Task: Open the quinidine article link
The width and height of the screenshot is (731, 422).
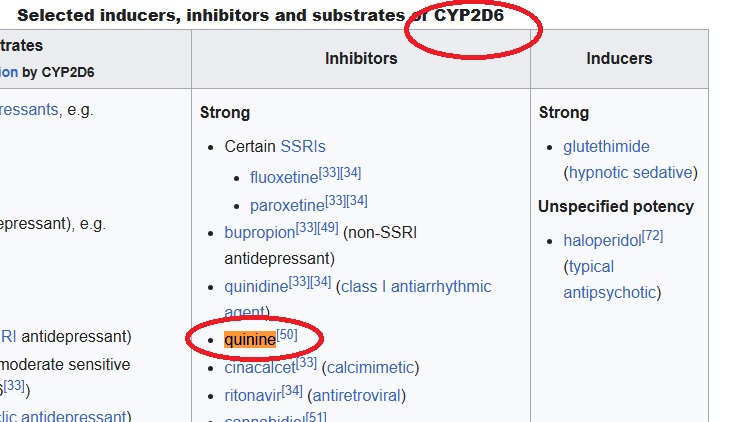Action: 256,287
